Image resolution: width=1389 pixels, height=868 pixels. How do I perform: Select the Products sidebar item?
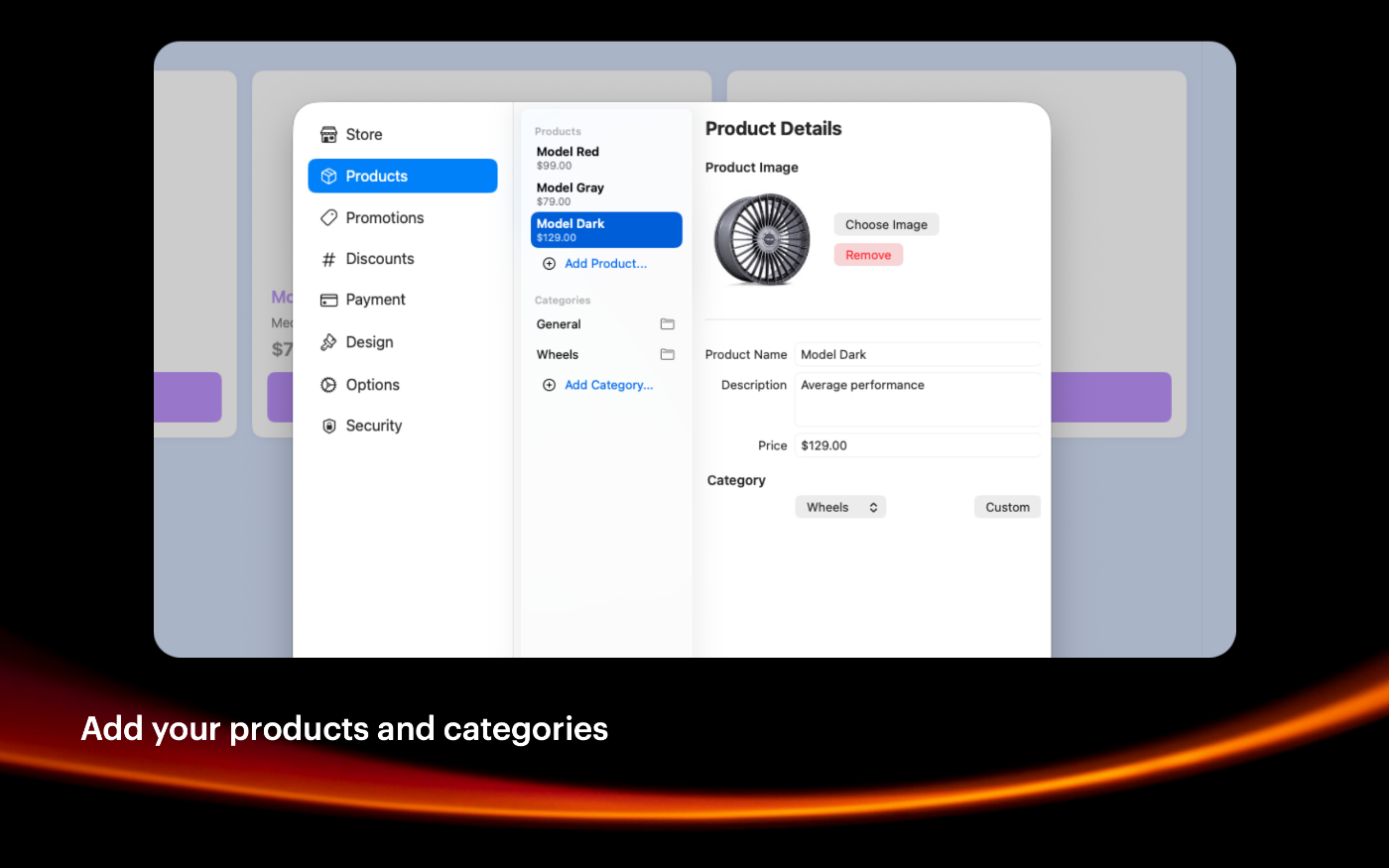[x=402, y=176]
